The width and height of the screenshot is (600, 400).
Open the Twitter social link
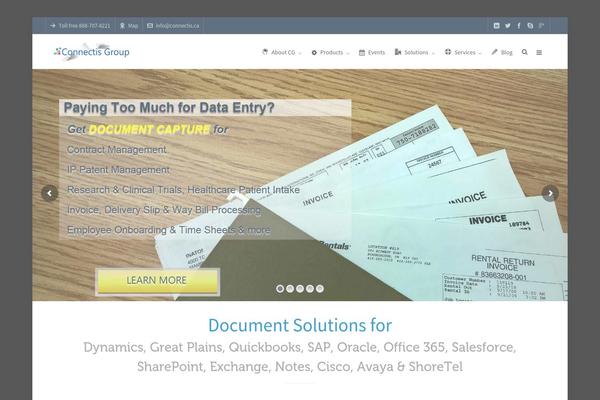tap(508, 26)
